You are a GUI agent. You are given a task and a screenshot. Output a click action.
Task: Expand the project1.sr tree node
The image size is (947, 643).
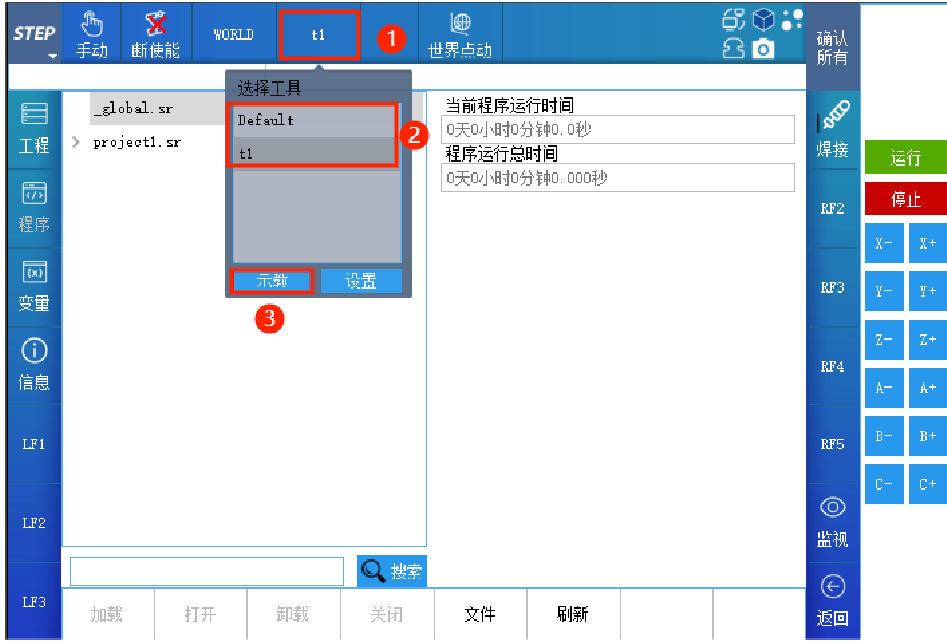coord(76,142)
